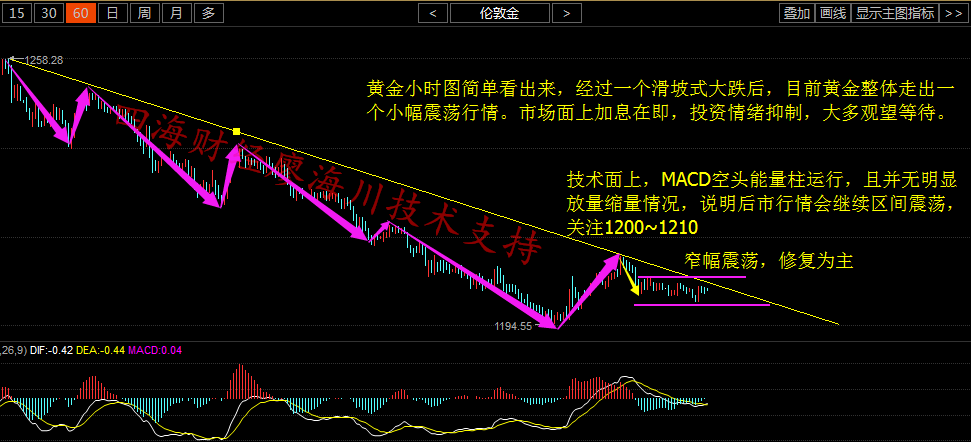The width and height of the screenshot is (971, 442).
Task: Select the 30-minute timeframe
Action: pyautogui.click(x=50, y=12)
